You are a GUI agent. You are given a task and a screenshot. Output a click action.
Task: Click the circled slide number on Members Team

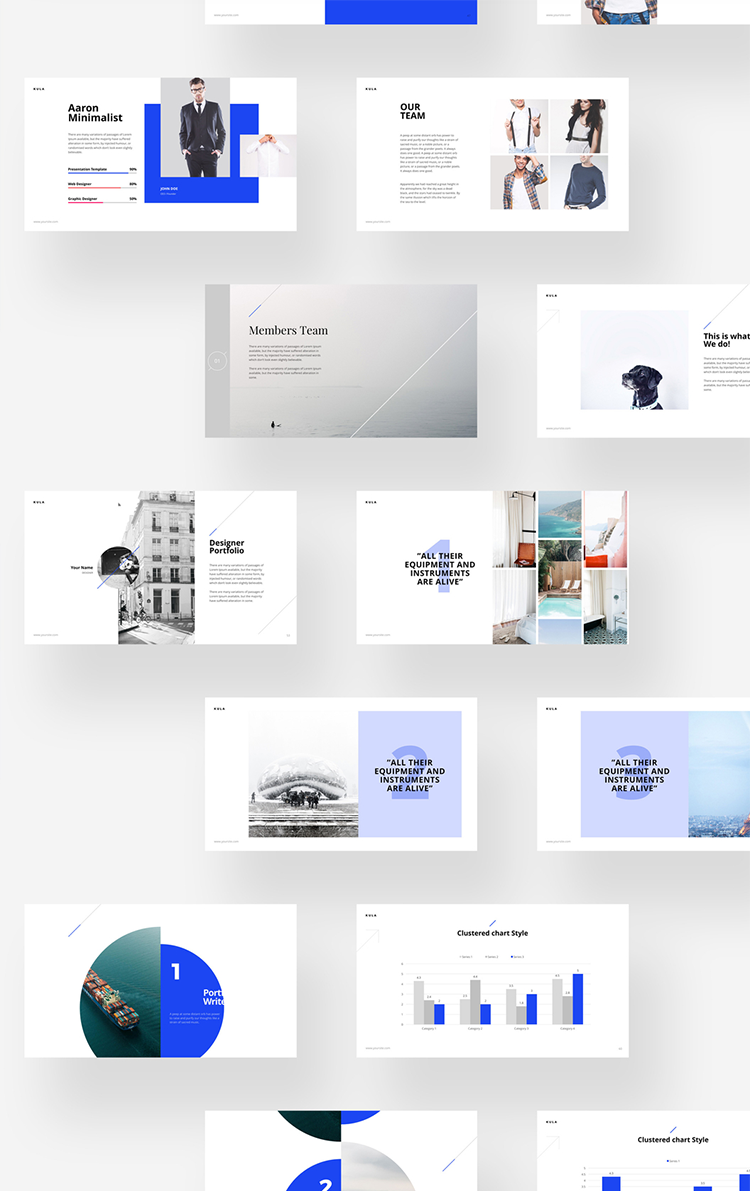coord(217,361)
